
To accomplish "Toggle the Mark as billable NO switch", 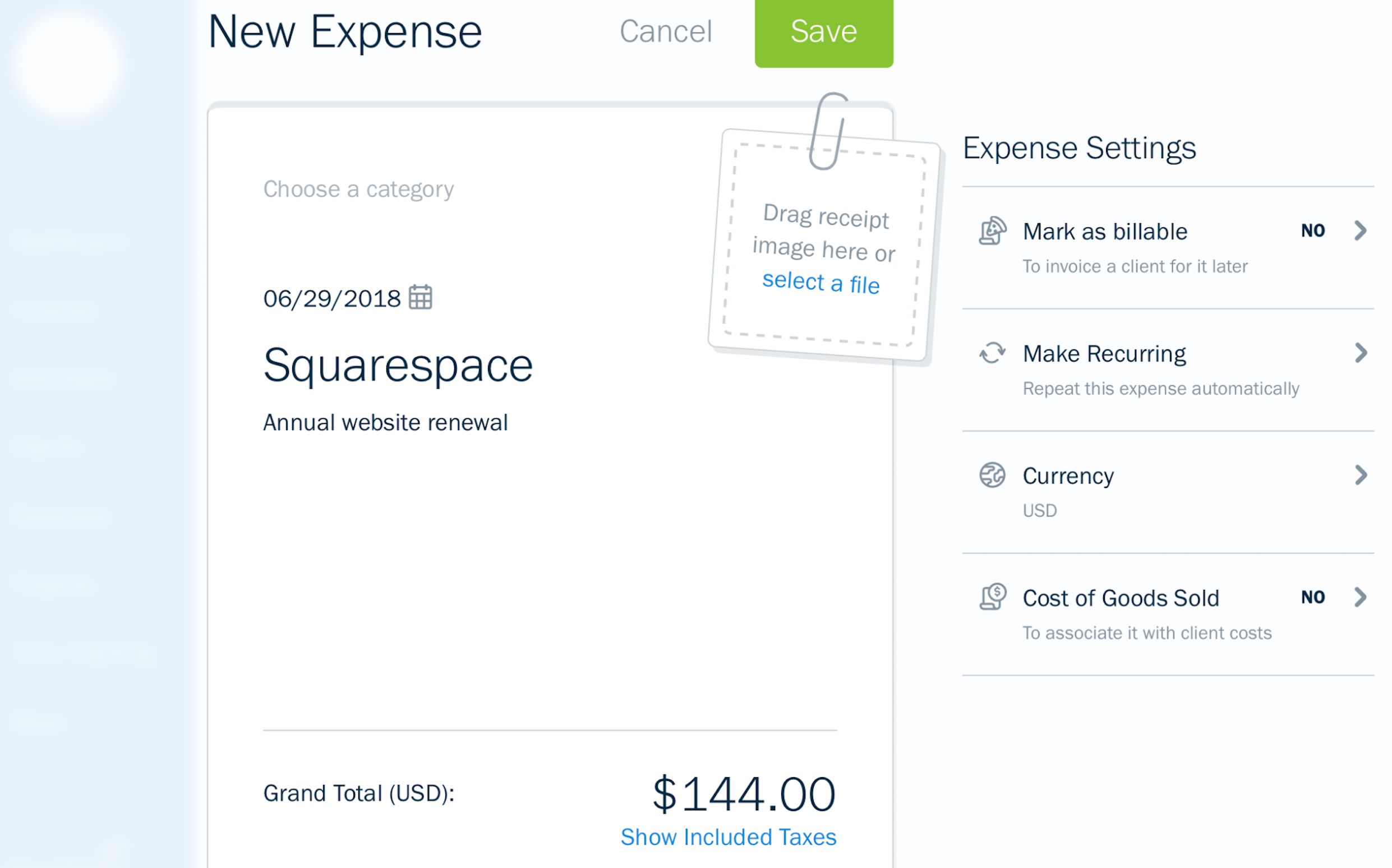I will coord(1313,231).
